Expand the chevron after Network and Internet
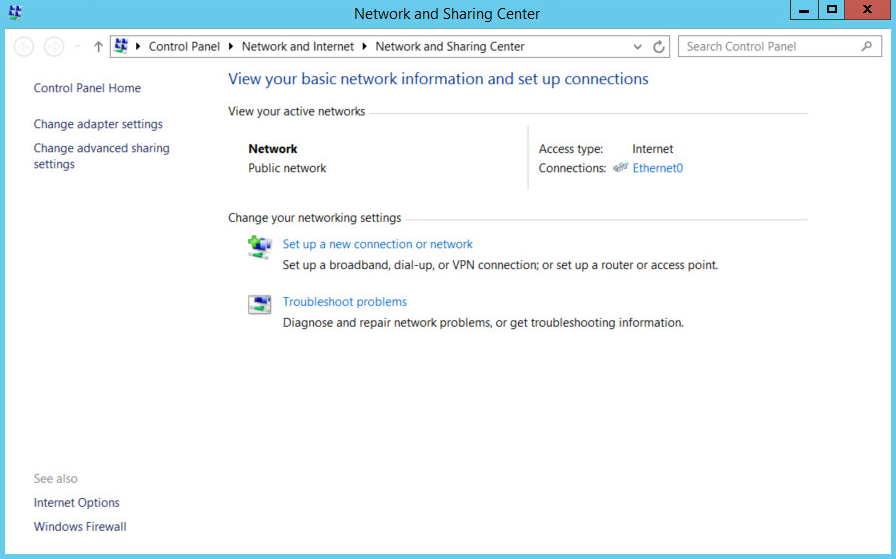The width and height of the screenshot is (896, 559). click(365, 46)
